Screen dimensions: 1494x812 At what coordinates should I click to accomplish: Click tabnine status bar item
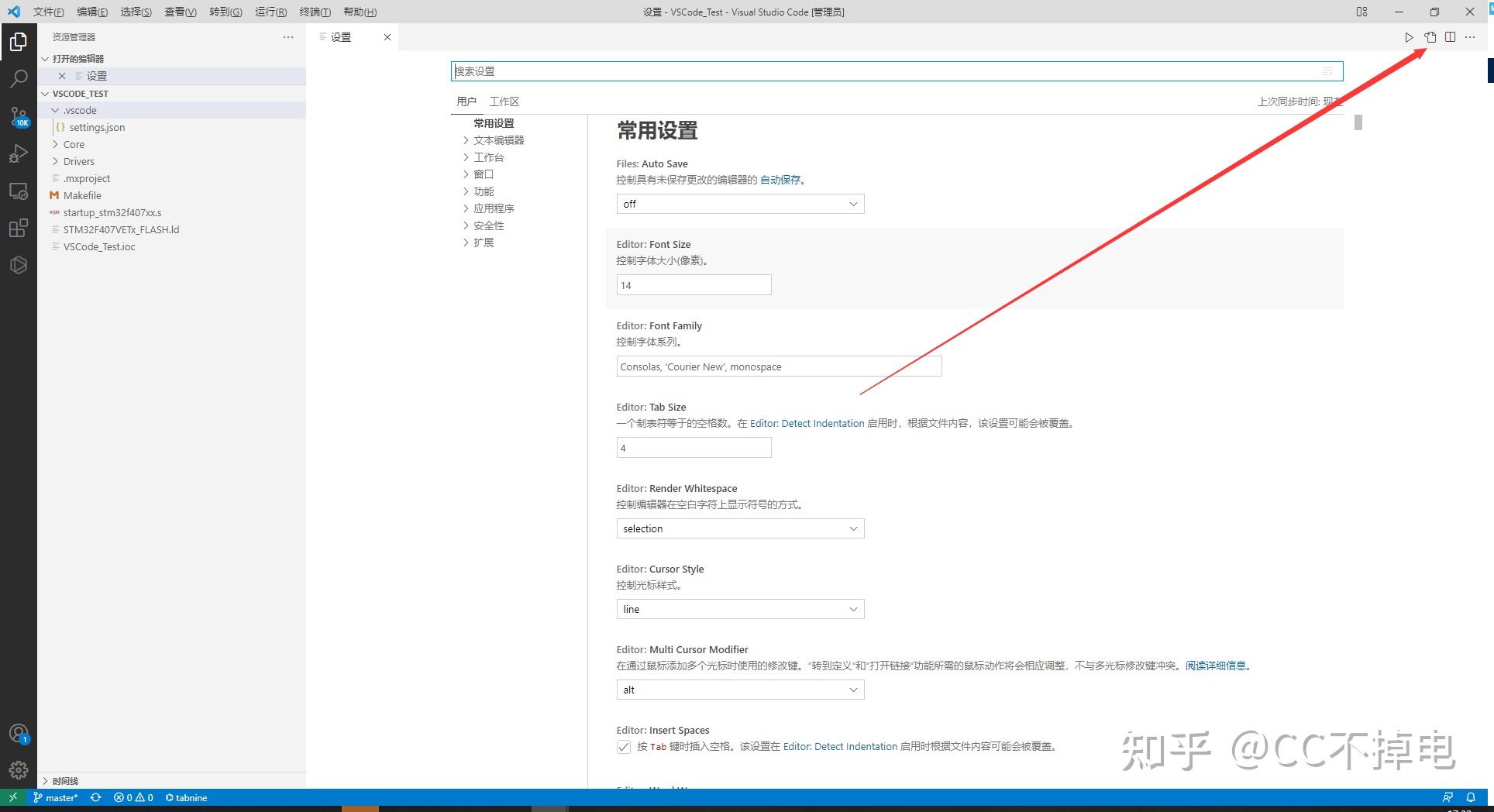[x=186, y=797]
